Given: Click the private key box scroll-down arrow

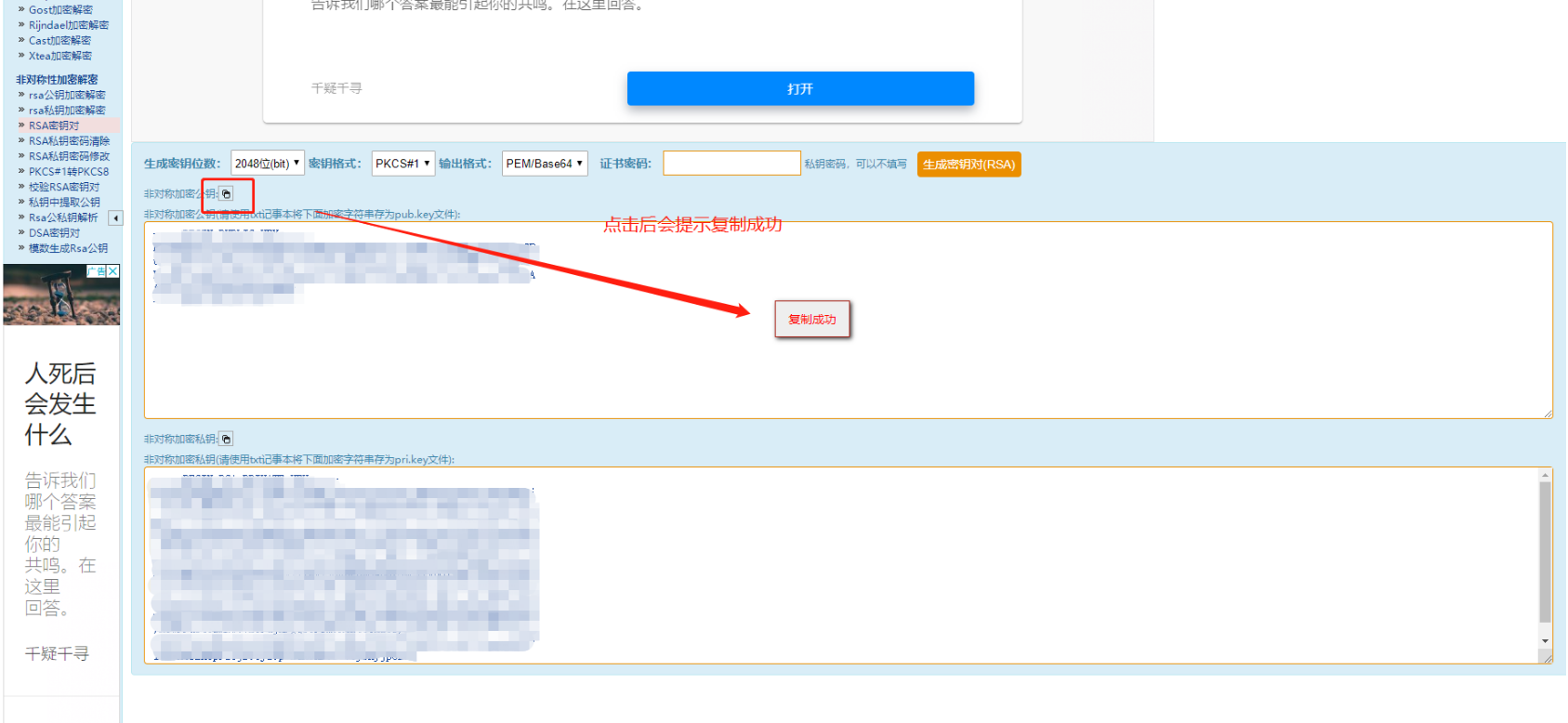Looking at the screenshot, I should 1546,641.
